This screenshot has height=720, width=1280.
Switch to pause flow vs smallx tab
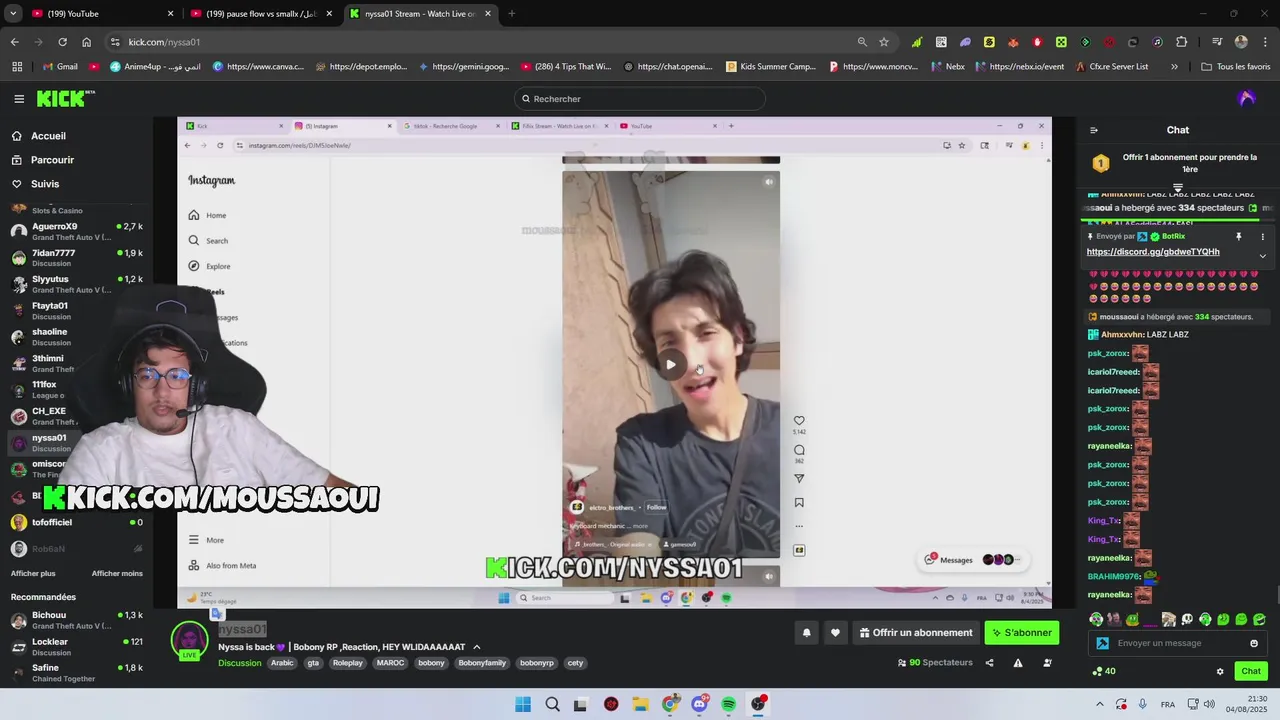[x=260, y=13]
